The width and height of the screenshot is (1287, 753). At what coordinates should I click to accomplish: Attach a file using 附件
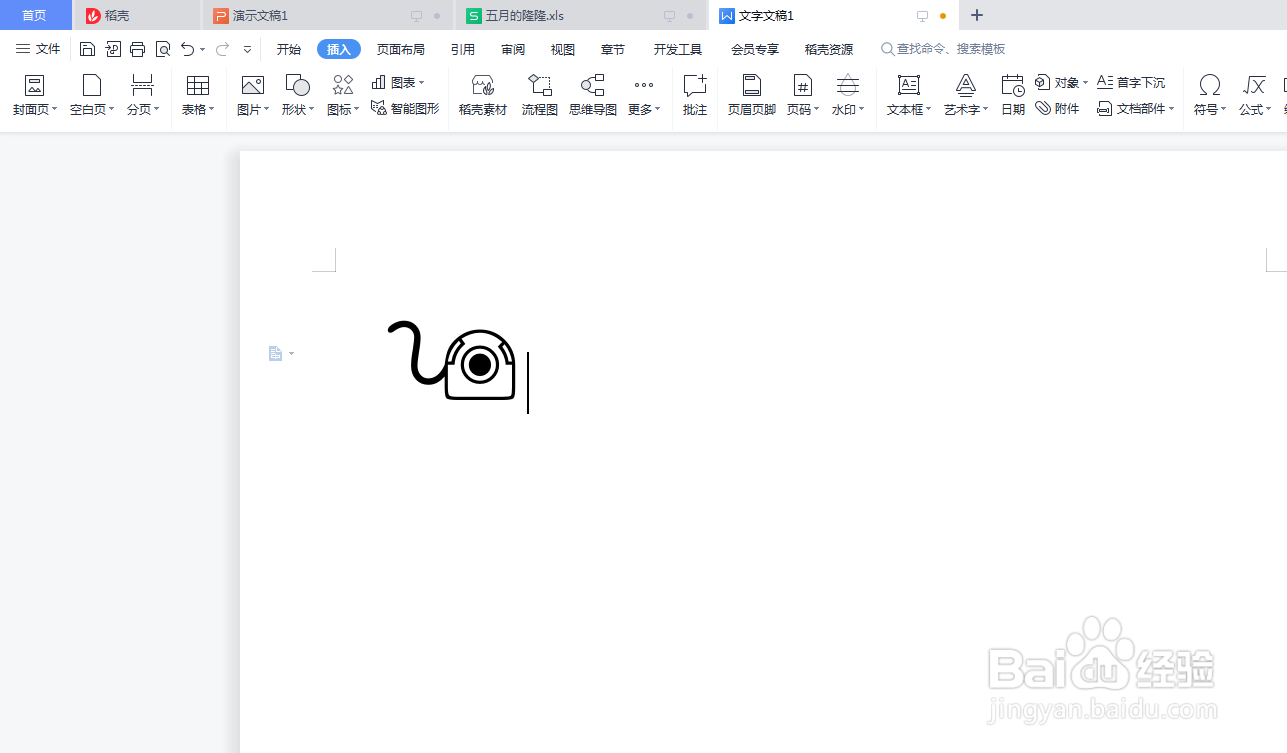point(1057,108)
